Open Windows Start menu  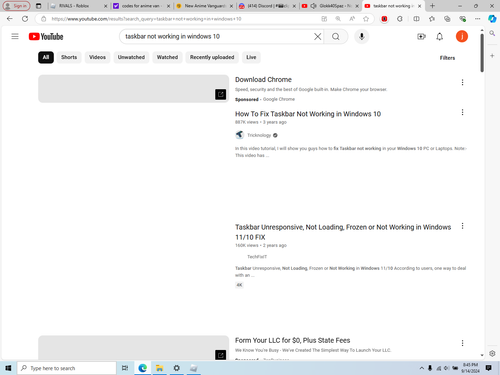point(8,368)
